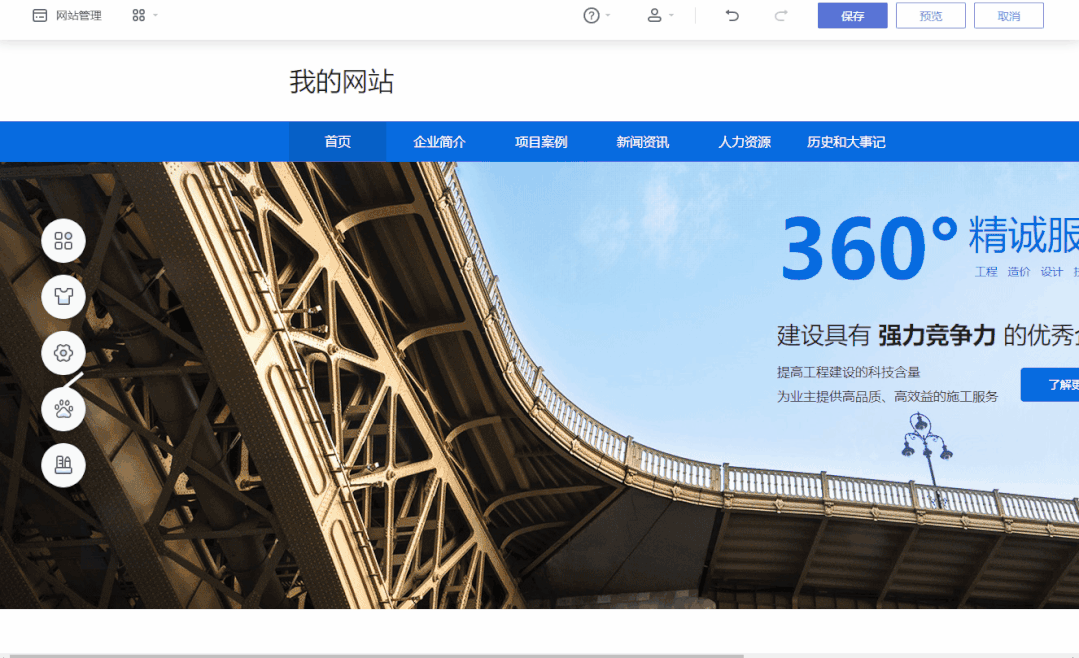This screenshot has width=1079, height=658.
Task: Click the 预览 (Preview) button
Action: click(x=930, y=15)
